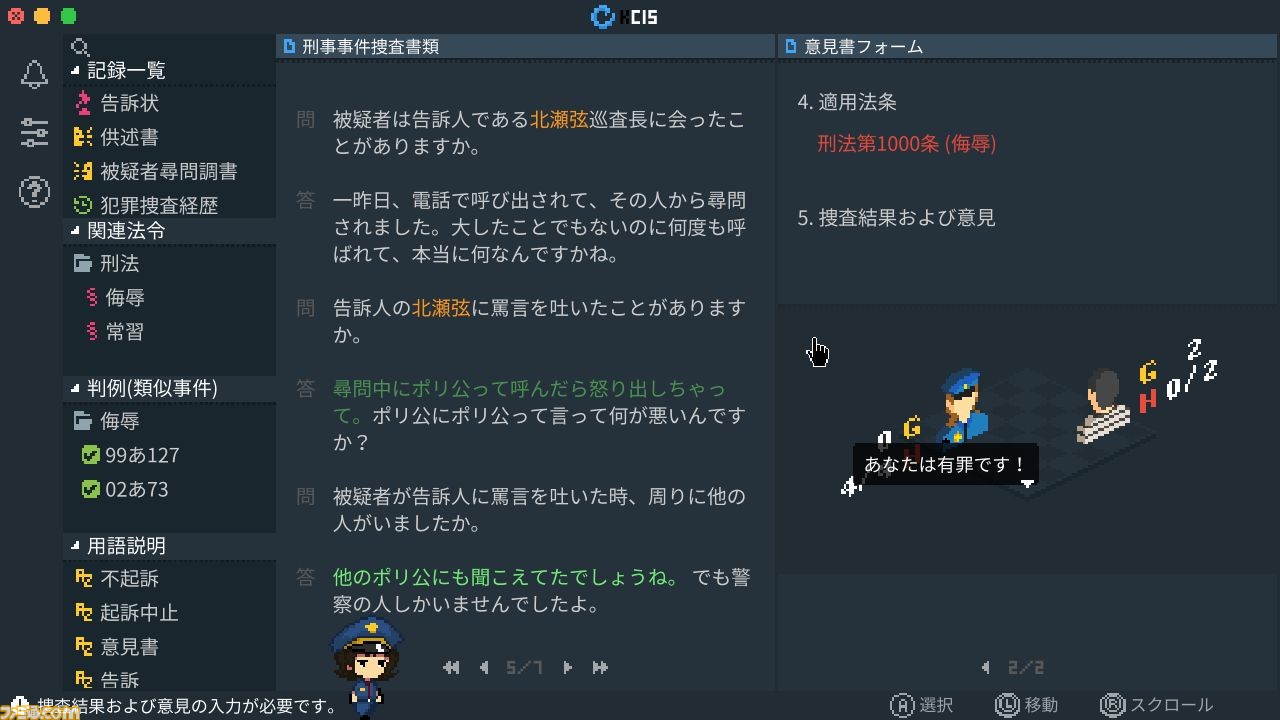Open the 被疑者尋問調書 record
Screen dimensions: 1280x720
pos(155,171)
